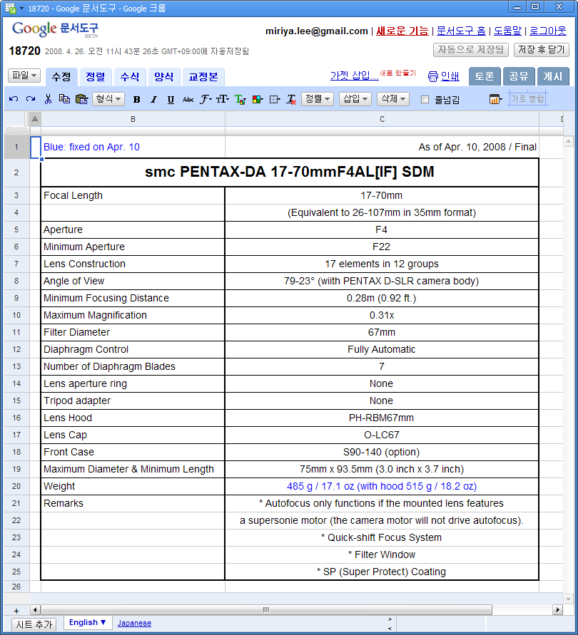Apply underline formatting icon
This screenshot has width=578, height=635.
click(x=171, y=100)
